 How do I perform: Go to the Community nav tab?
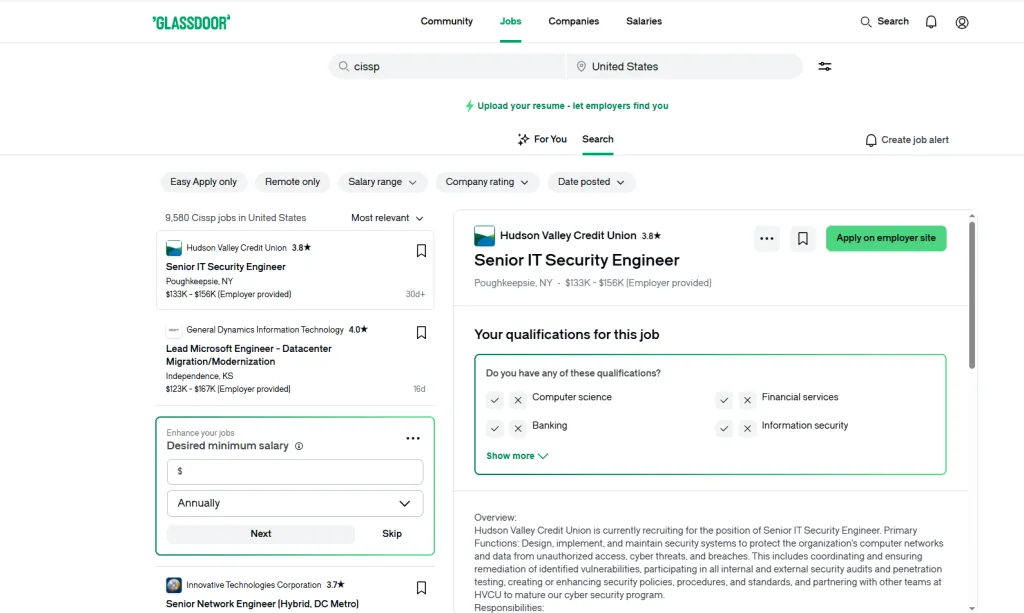point(447,22)
